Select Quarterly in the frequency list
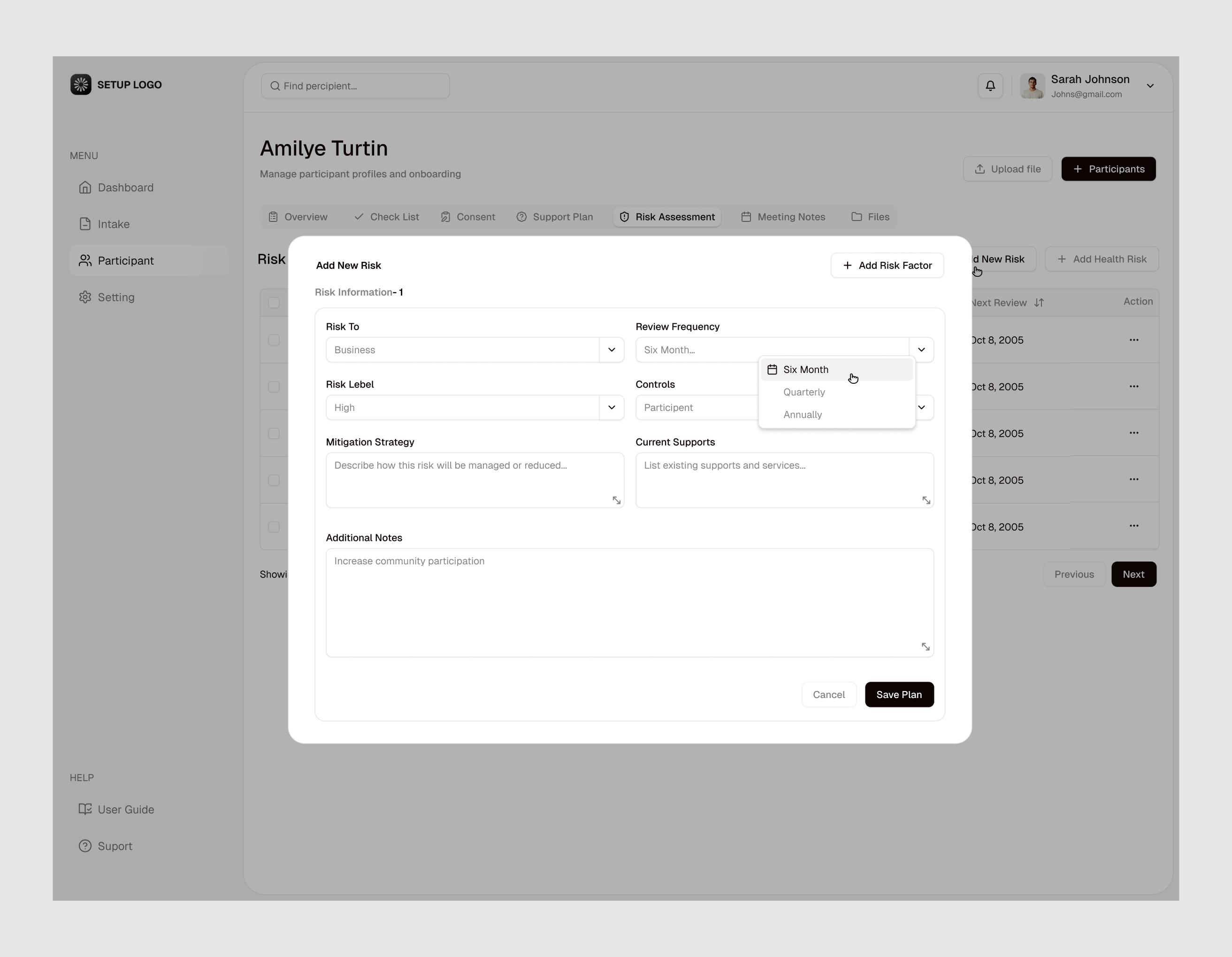 pos(804,392)
